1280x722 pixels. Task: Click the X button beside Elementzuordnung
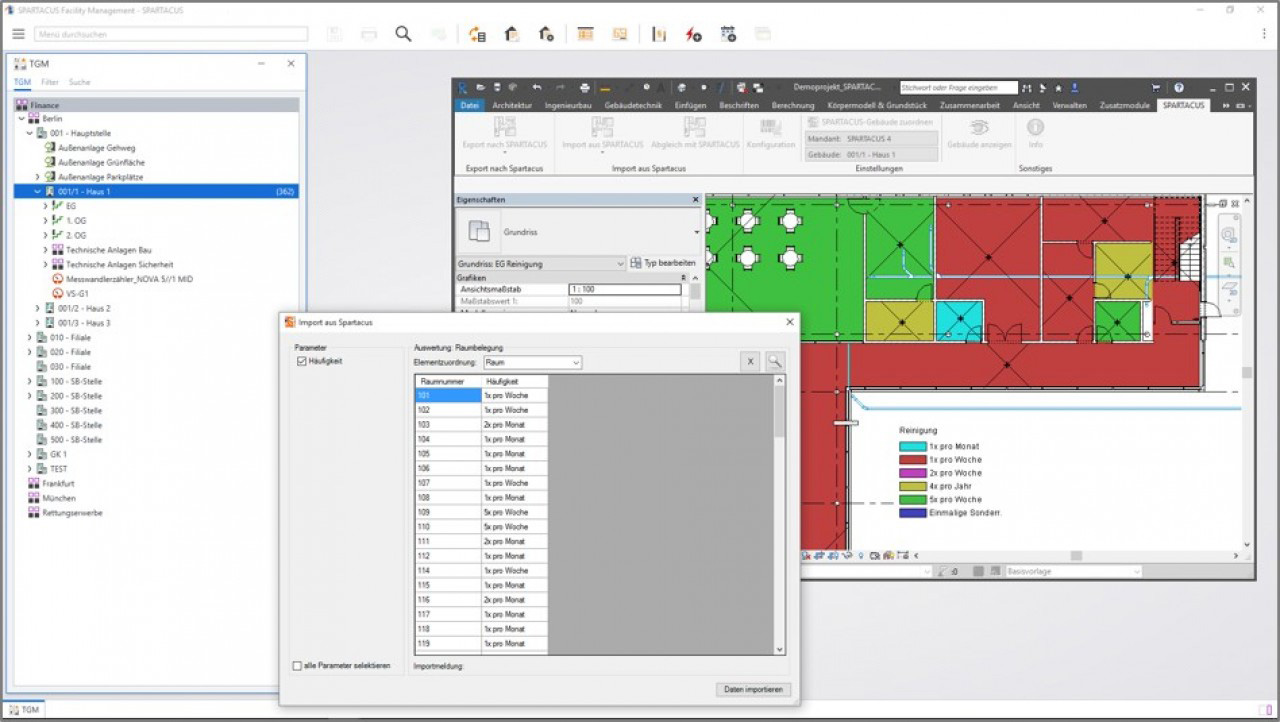pyautogui.click(x=750, y=362)
